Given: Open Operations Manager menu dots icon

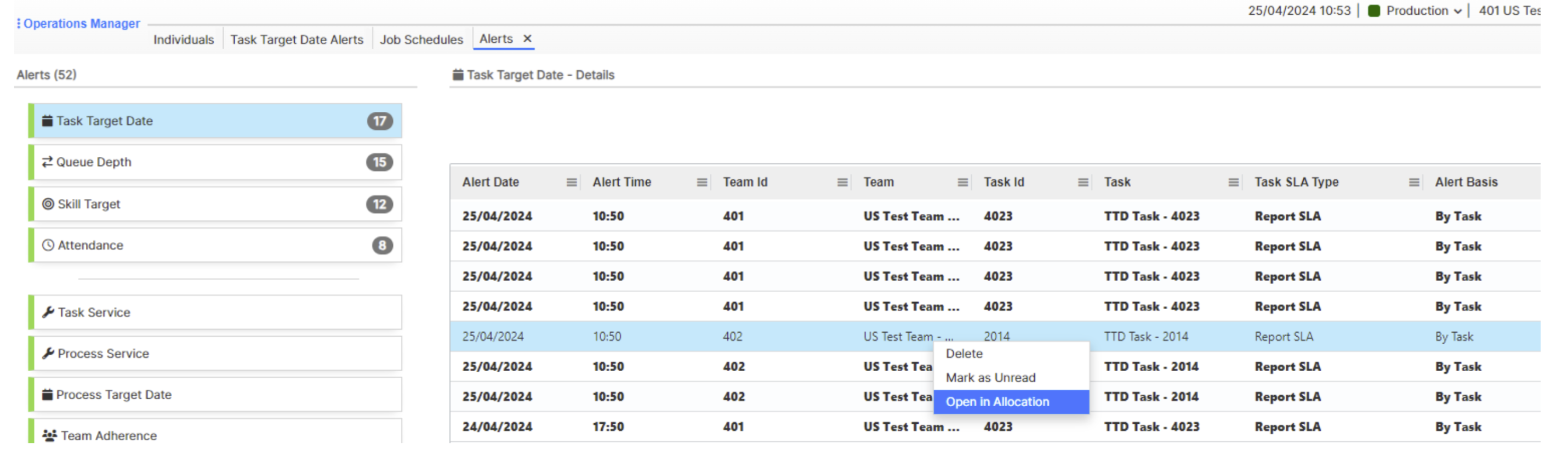Looking at the screenshot, I should 18,24.
